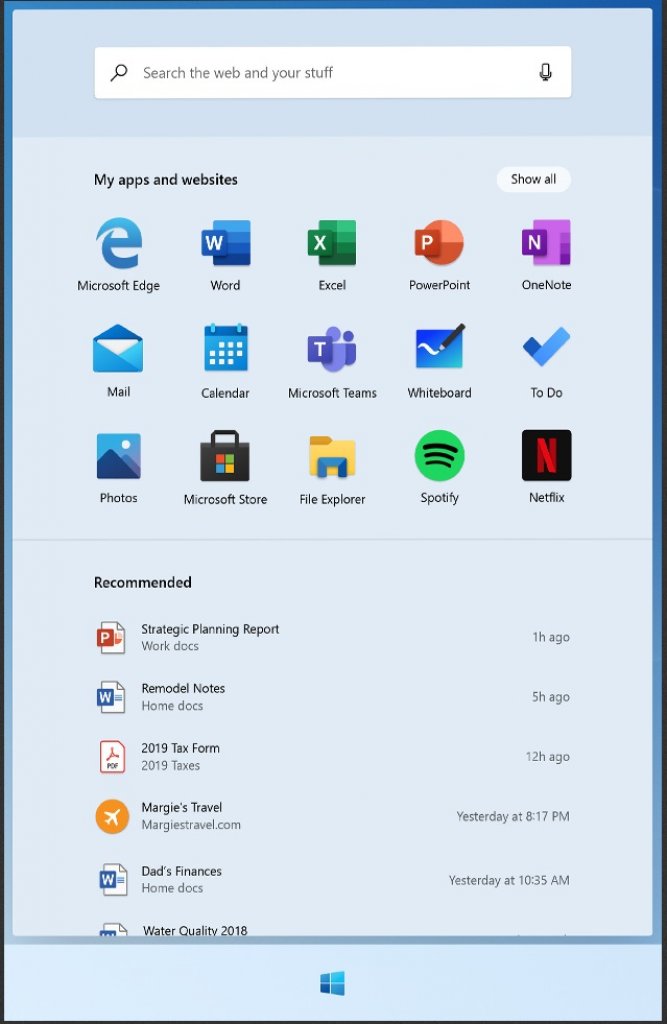The height and width of the screenshot is (1024, 667).
Task: Open Water Quality 2018 file
Action: click(x=195, y=930)
